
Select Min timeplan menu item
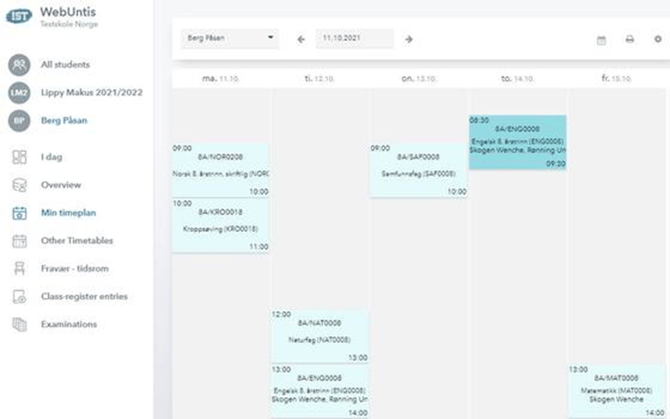point(68,213)
